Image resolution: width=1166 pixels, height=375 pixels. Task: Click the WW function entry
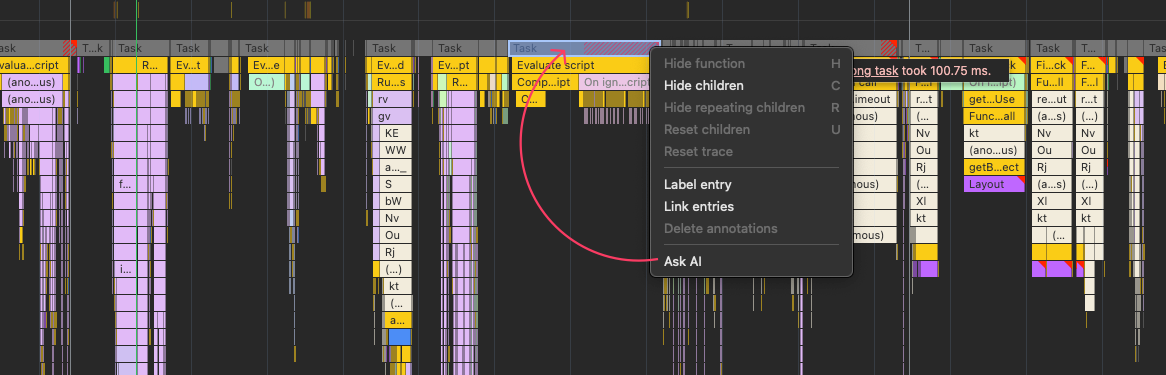pos(396,150)
